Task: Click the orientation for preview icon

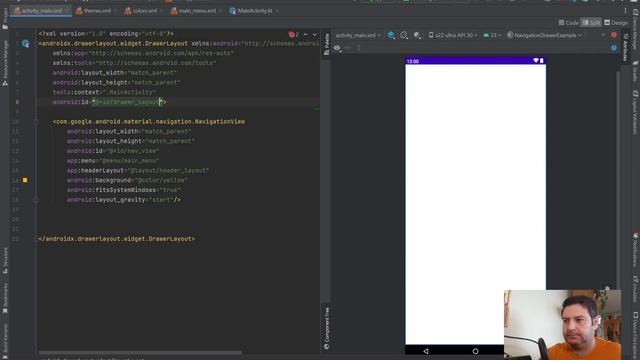Action: pyautogui.click(x=404, y=36)
